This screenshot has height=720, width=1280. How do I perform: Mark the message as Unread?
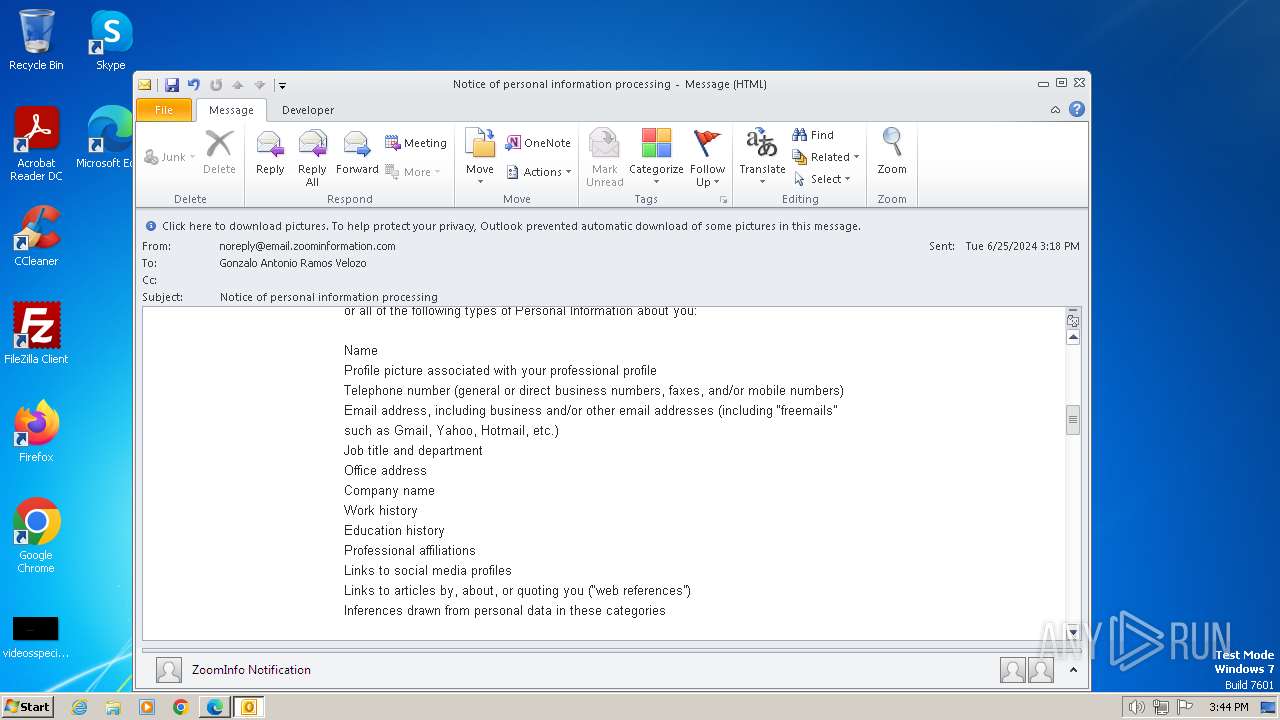click(604, 156)
